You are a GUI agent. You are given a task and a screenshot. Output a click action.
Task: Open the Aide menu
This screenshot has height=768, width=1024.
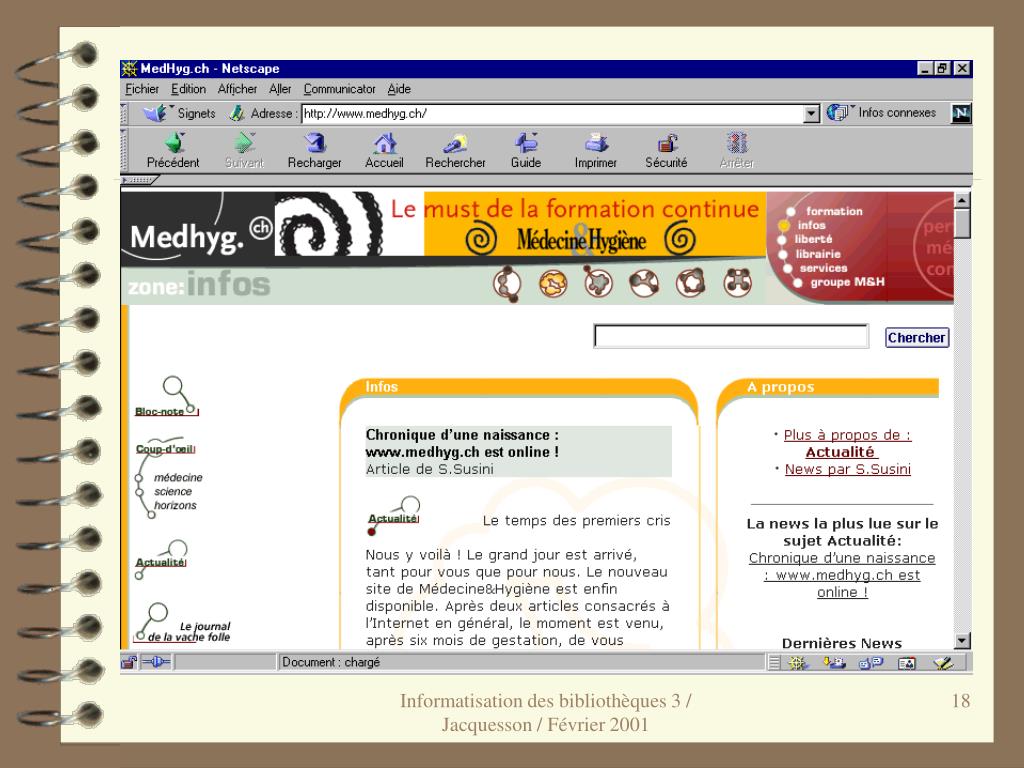click(x=399, y=89)
